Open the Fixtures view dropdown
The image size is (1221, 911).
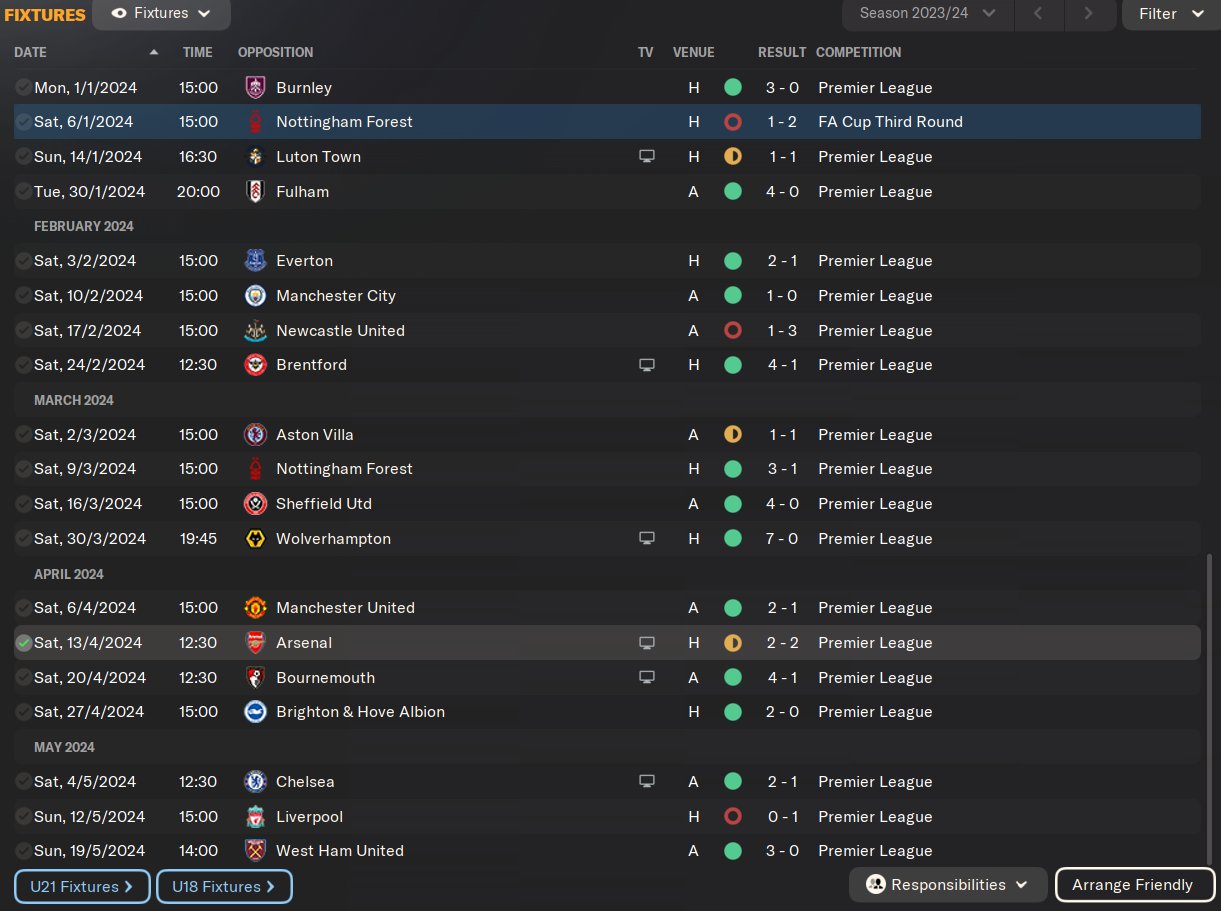(x=161, y=14)
